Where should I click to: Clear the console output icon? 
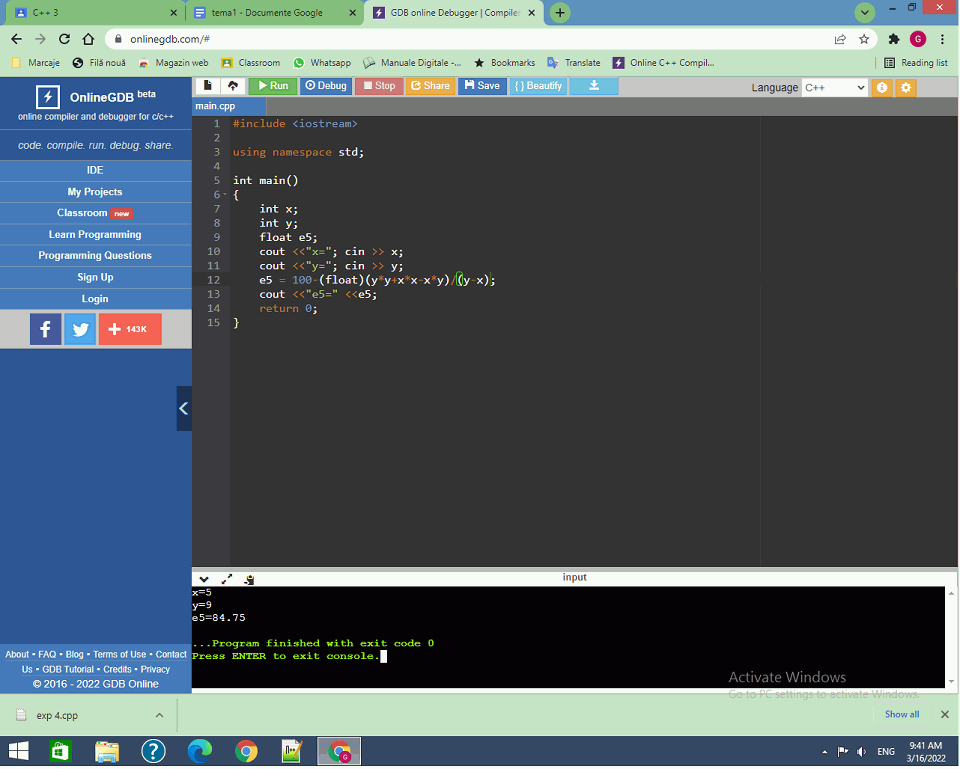click(249, 578)
